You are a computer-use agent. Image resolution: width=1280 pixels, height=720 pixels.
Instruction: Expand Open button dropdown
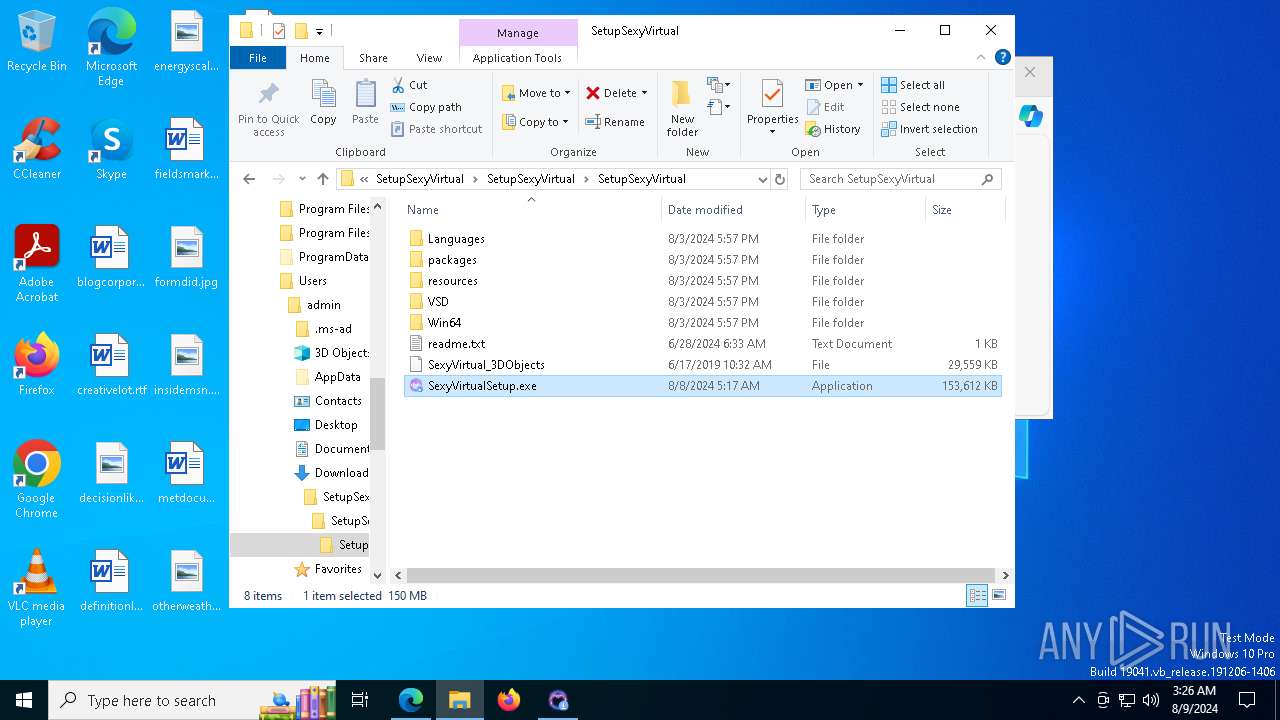click(860, 85)
